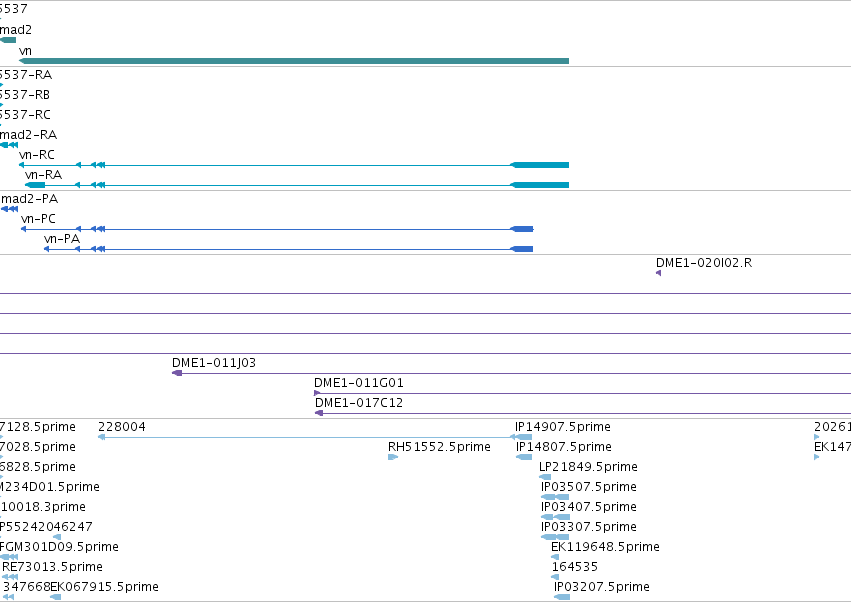Select the vn-PC protein label
Screen dimensions: 851x602
pos(38,219)
